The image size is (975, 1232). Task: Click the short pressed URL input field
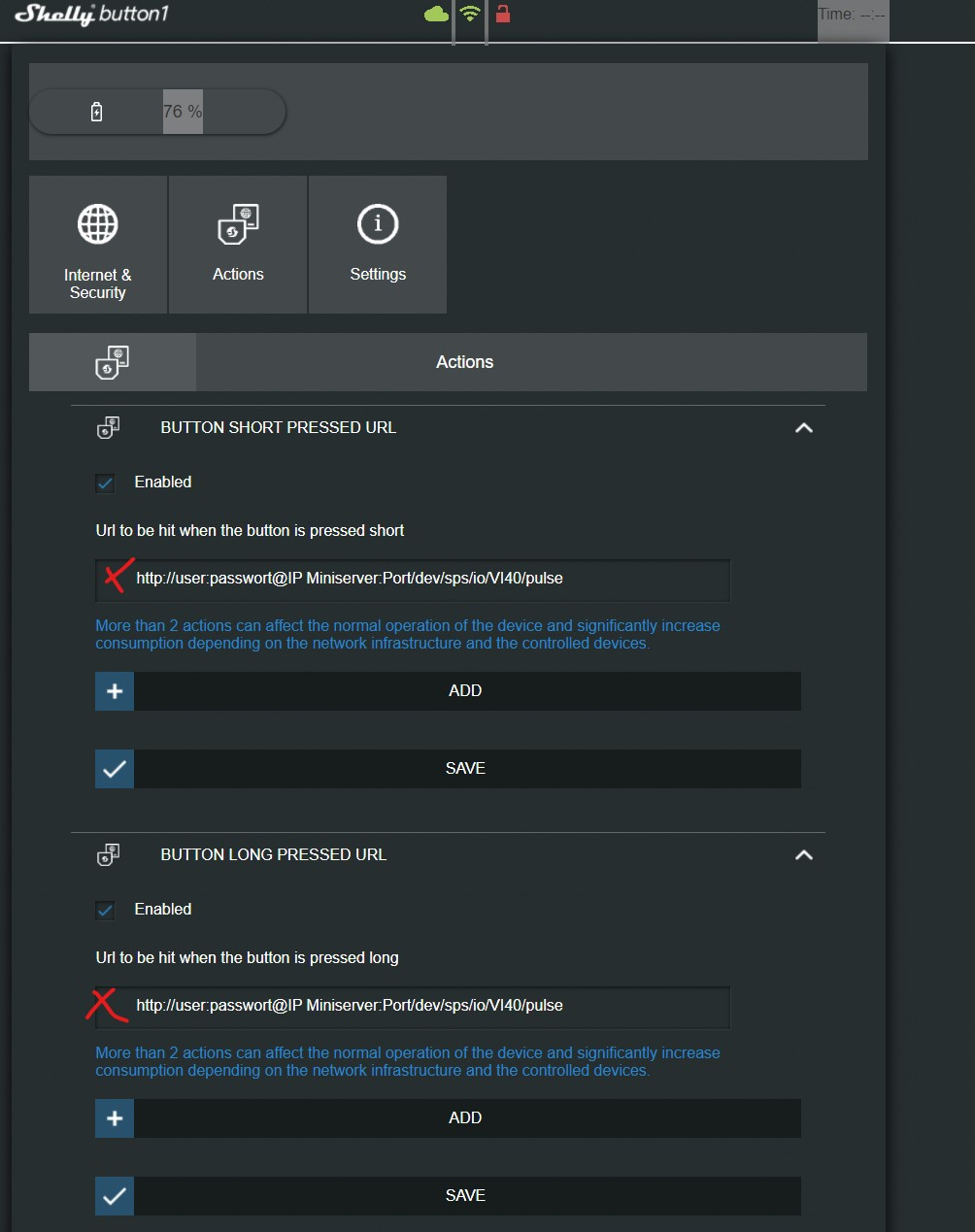[427, 579]
